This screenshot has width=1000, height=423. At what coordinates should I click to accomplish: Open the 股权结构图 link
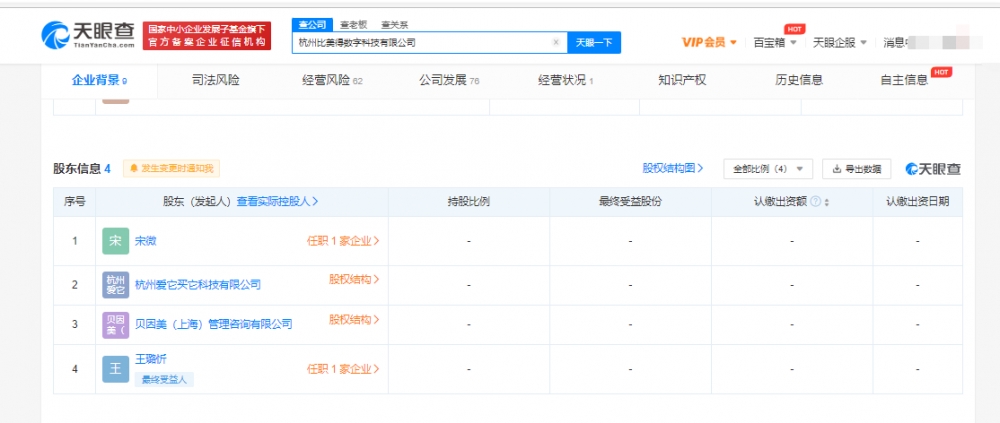pyautogui.click(x=673, y=168)
